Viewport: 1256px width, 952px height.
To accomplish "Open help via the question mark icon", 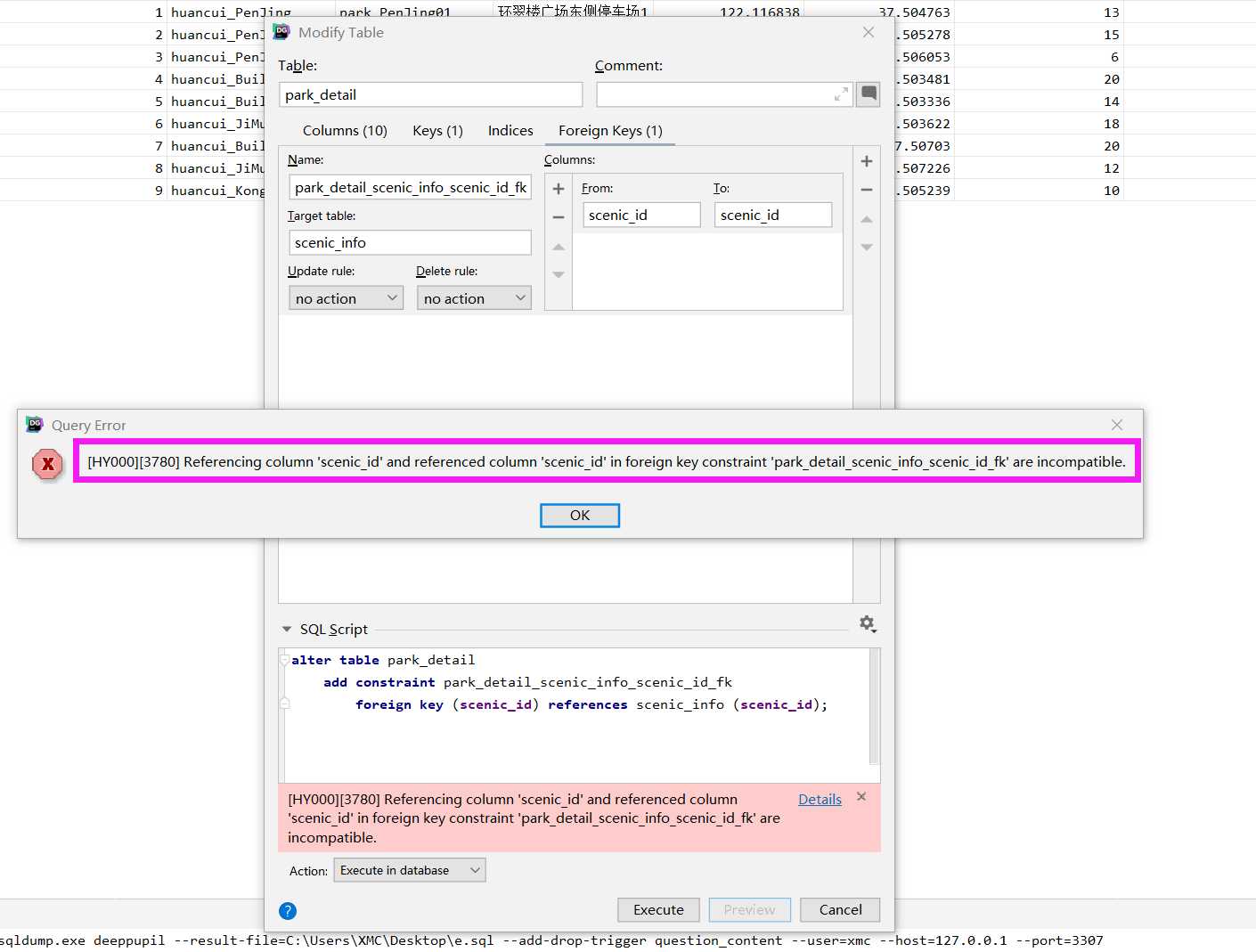I will tap(288, 910).
